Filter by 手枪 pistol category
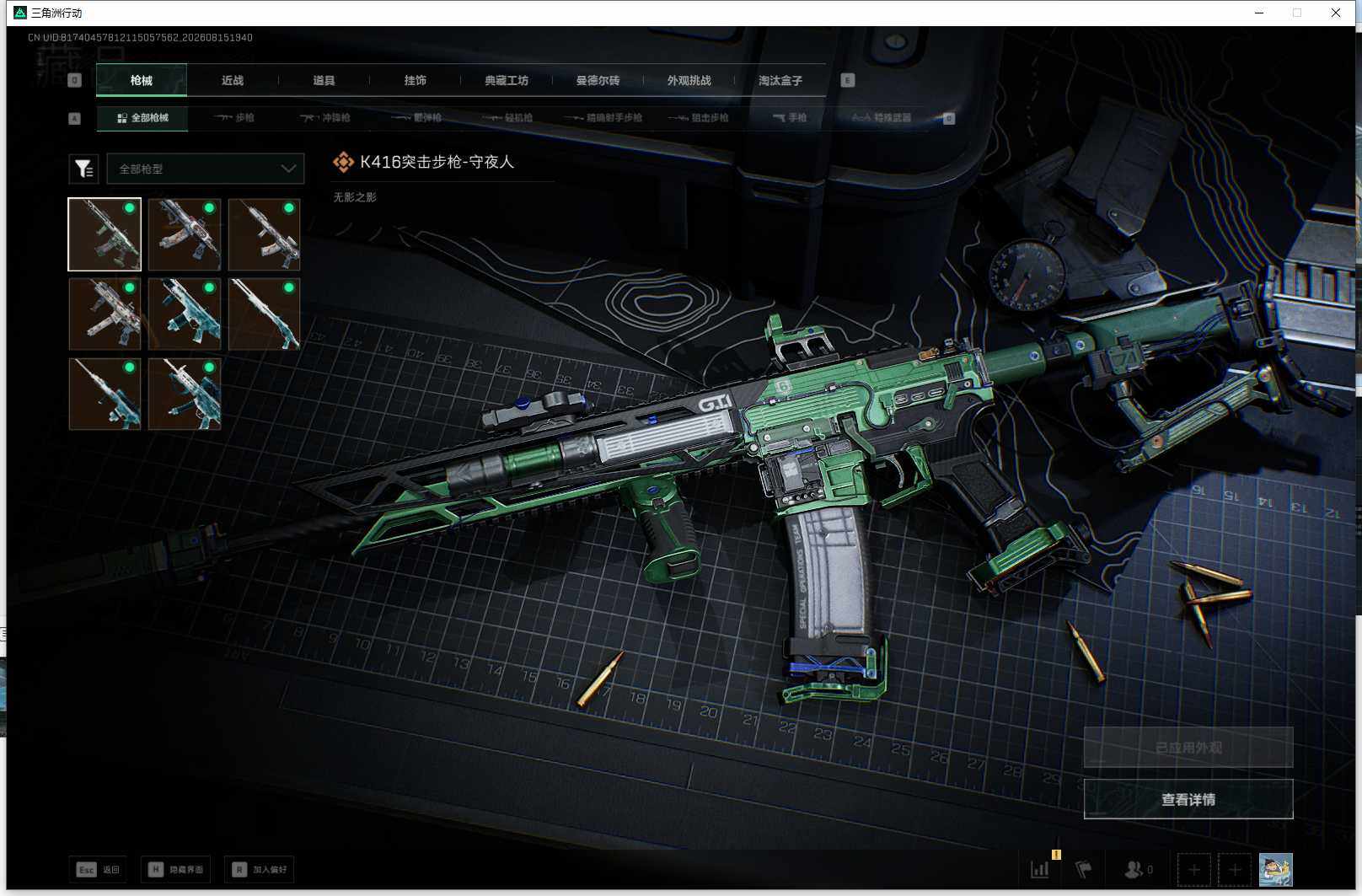The height and width of the screenshot is (896, 1362). point(790,118)
